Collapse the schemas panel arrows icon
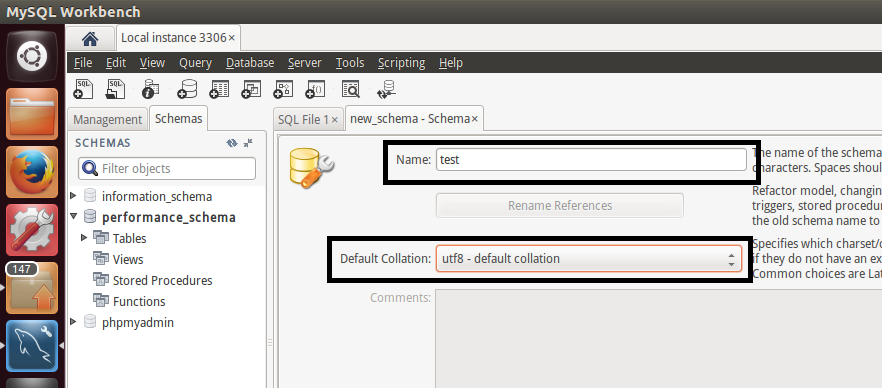 click(x=248, y=143)
